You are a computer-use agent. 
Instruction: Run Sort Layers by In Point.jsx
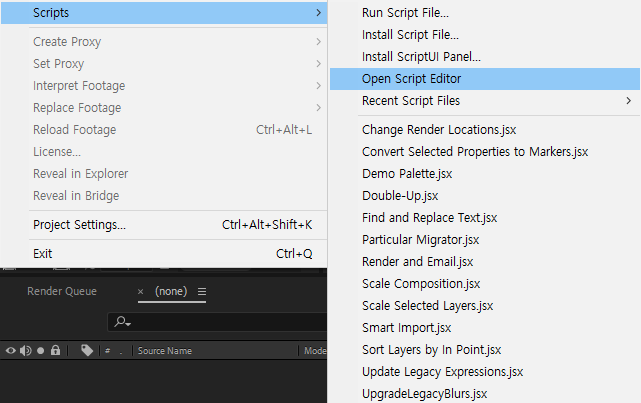(485, 350)
